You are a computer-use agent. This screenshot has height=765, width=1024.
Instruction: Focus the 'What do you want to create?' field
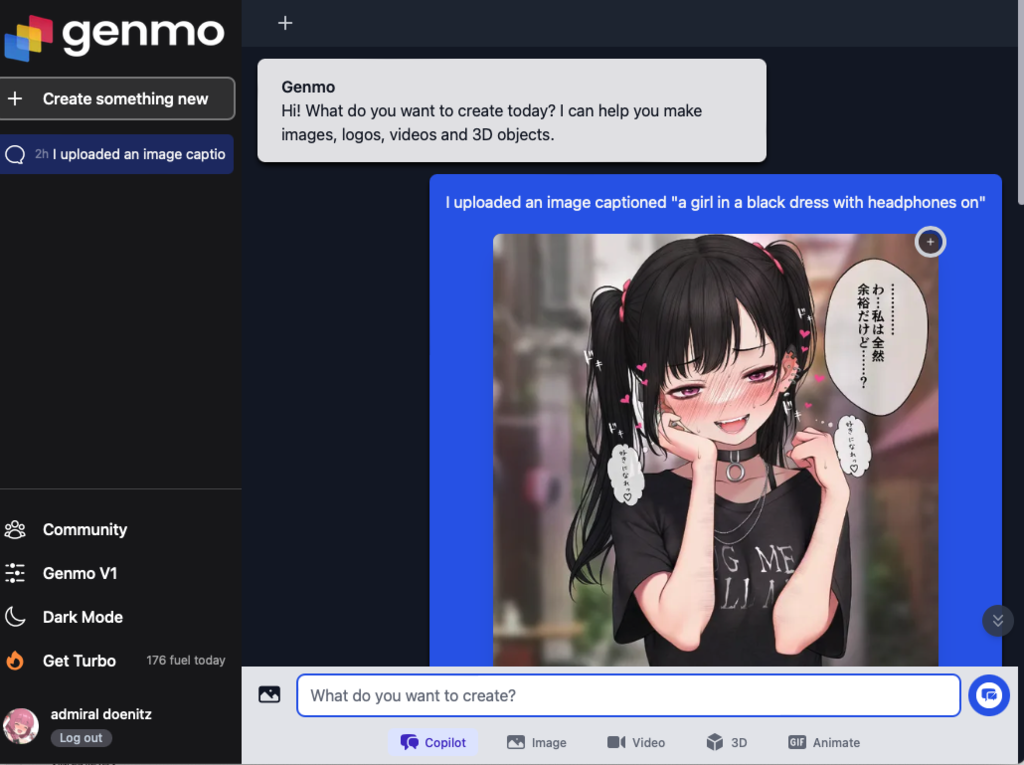click(x=628, y=695)
